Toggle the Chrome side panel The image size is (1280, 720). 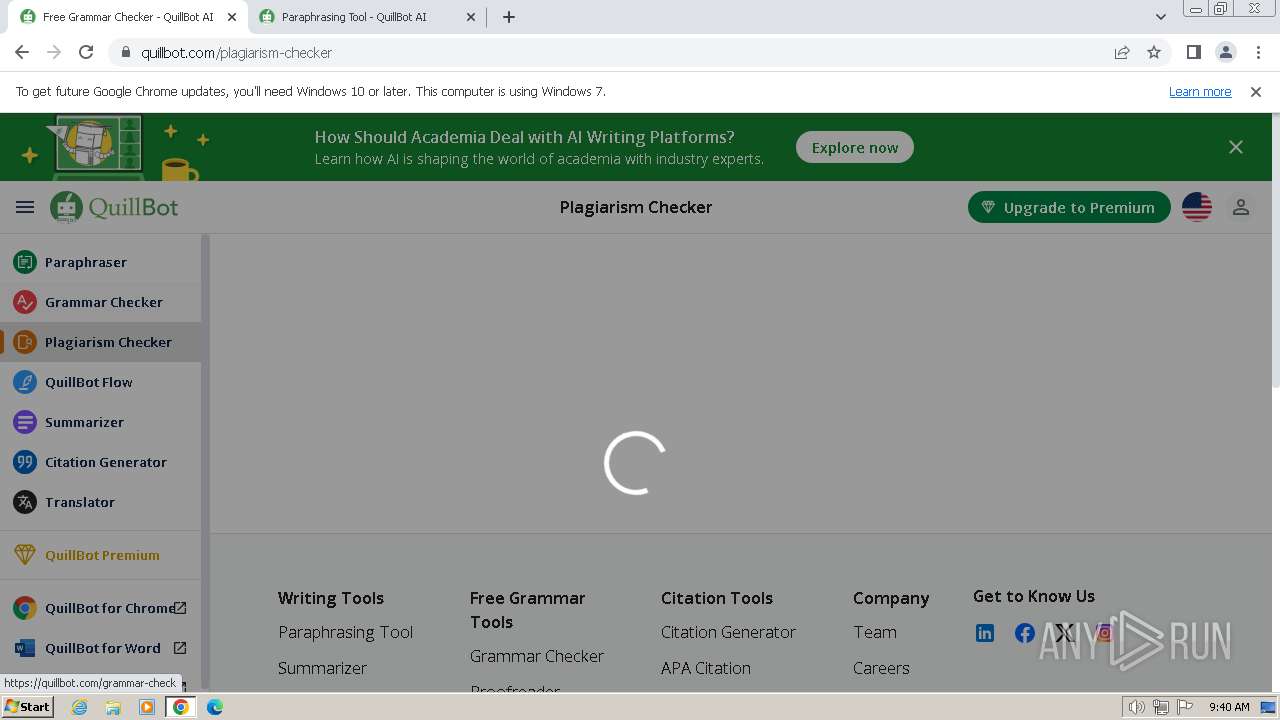tap(1194, 52)
